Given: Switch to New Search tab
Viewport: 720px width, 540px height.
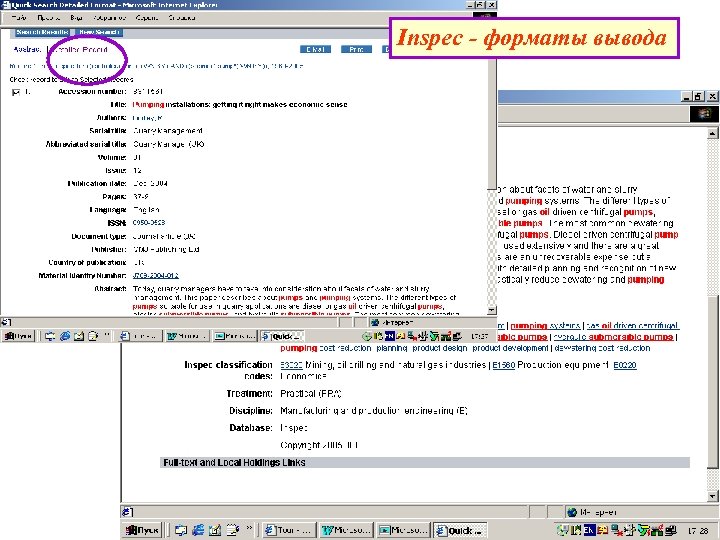Looking at the screenshot, I should [x=99, y=32].
